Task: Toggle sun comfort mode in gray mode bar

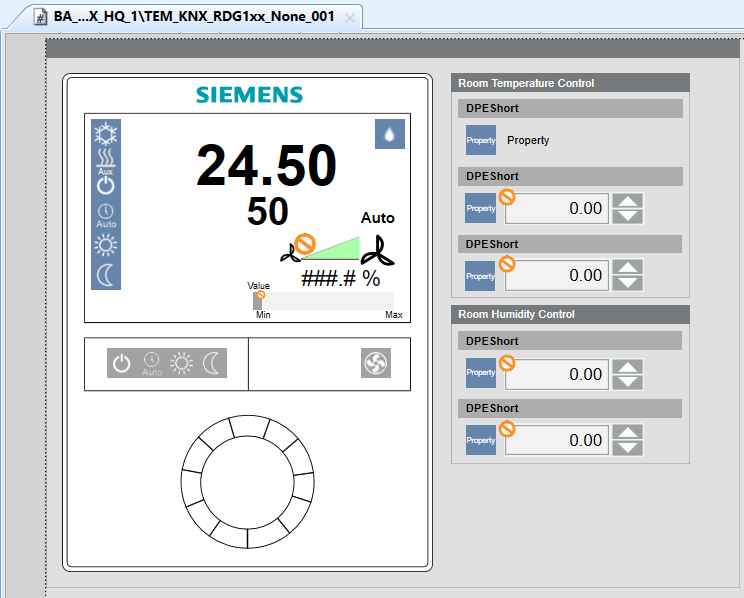Action: [x=182, y=364]
